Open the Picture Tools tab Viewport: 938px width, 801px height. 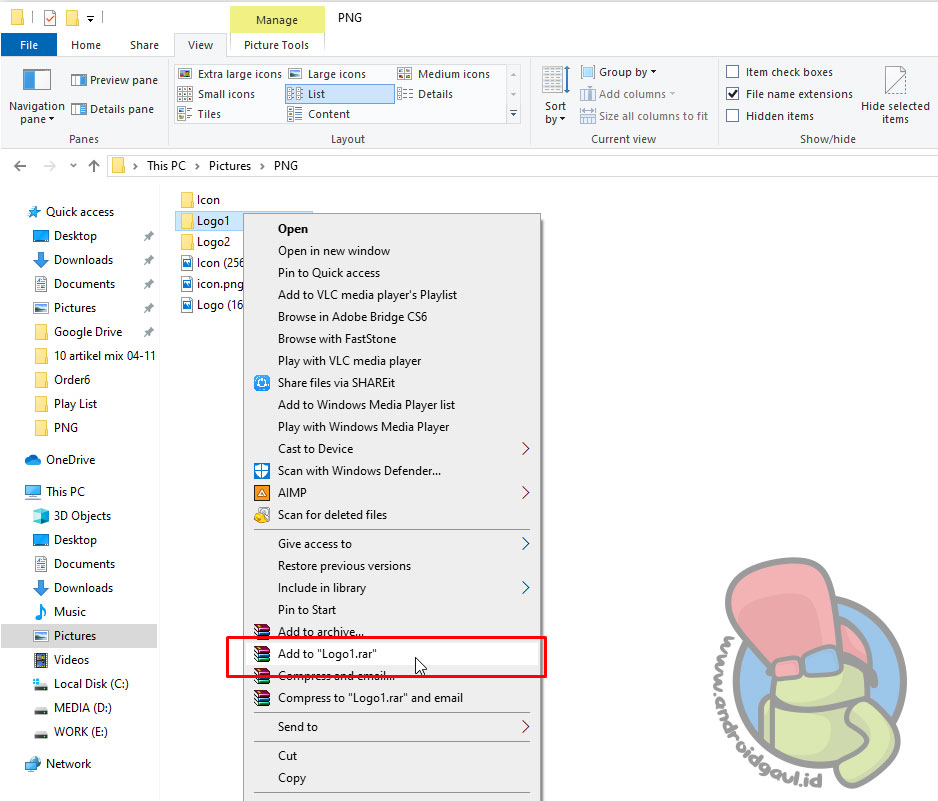tap(276, 45)
